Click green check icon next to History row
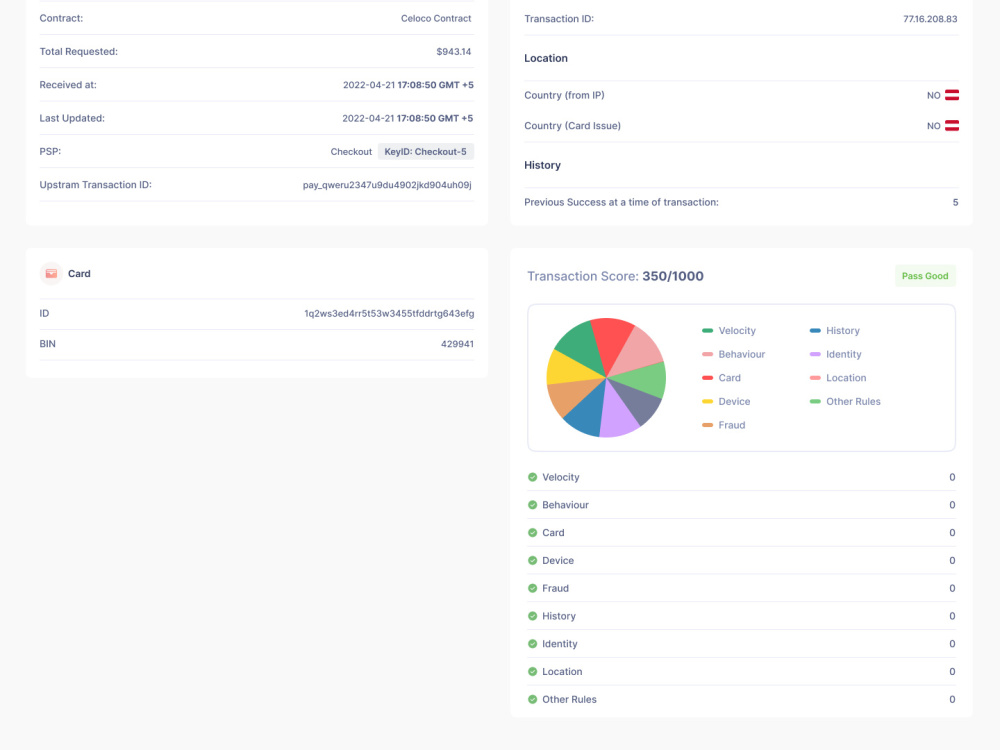 533,616
